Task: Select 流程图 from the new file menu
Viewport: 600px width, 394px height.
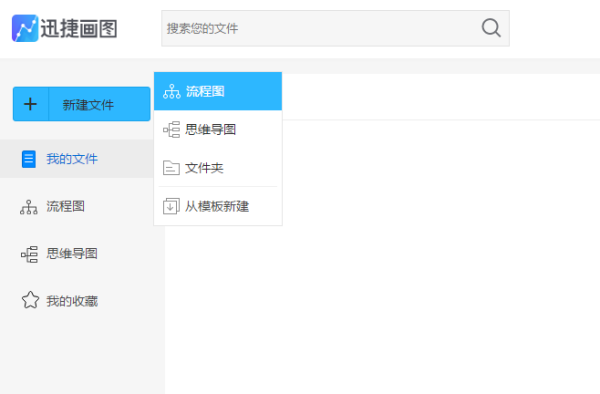Action: 218,91
